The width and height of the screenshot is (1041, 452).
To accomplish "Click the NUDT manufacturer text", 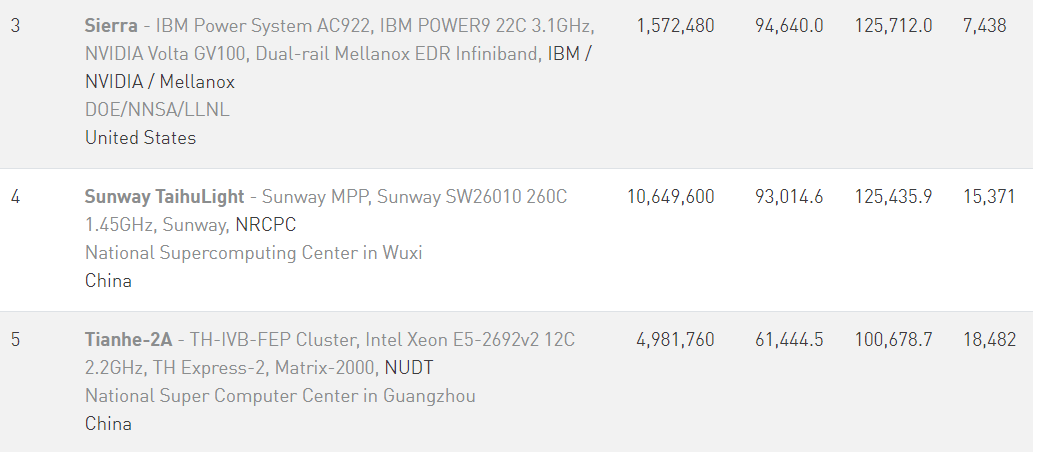I will [409, 368].
